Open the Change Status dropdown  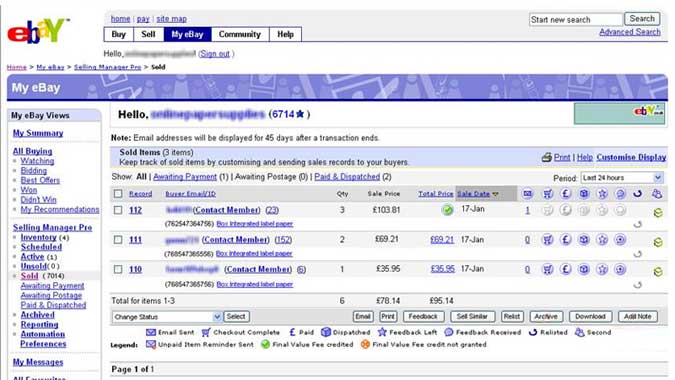[x=167, y=317]
